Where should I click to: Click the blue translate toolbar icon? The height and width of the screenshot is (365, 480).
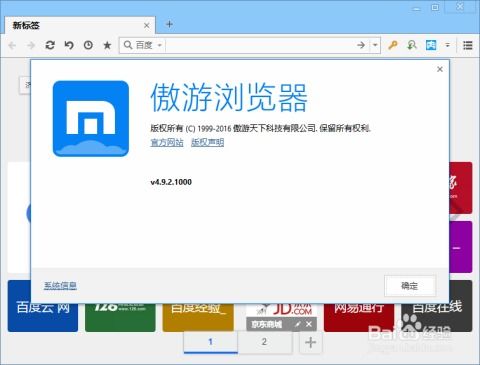tap(431, 45)
